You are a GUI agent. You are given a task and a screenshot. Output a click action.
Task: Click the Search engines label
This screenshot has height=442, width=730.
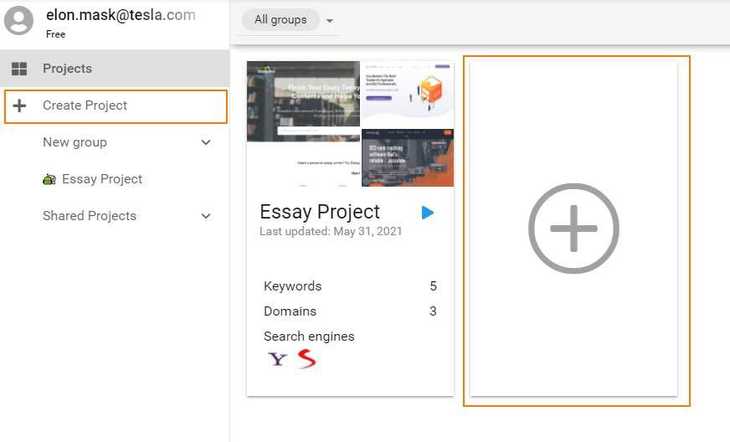pyautogui.click(x=309, y=336)
